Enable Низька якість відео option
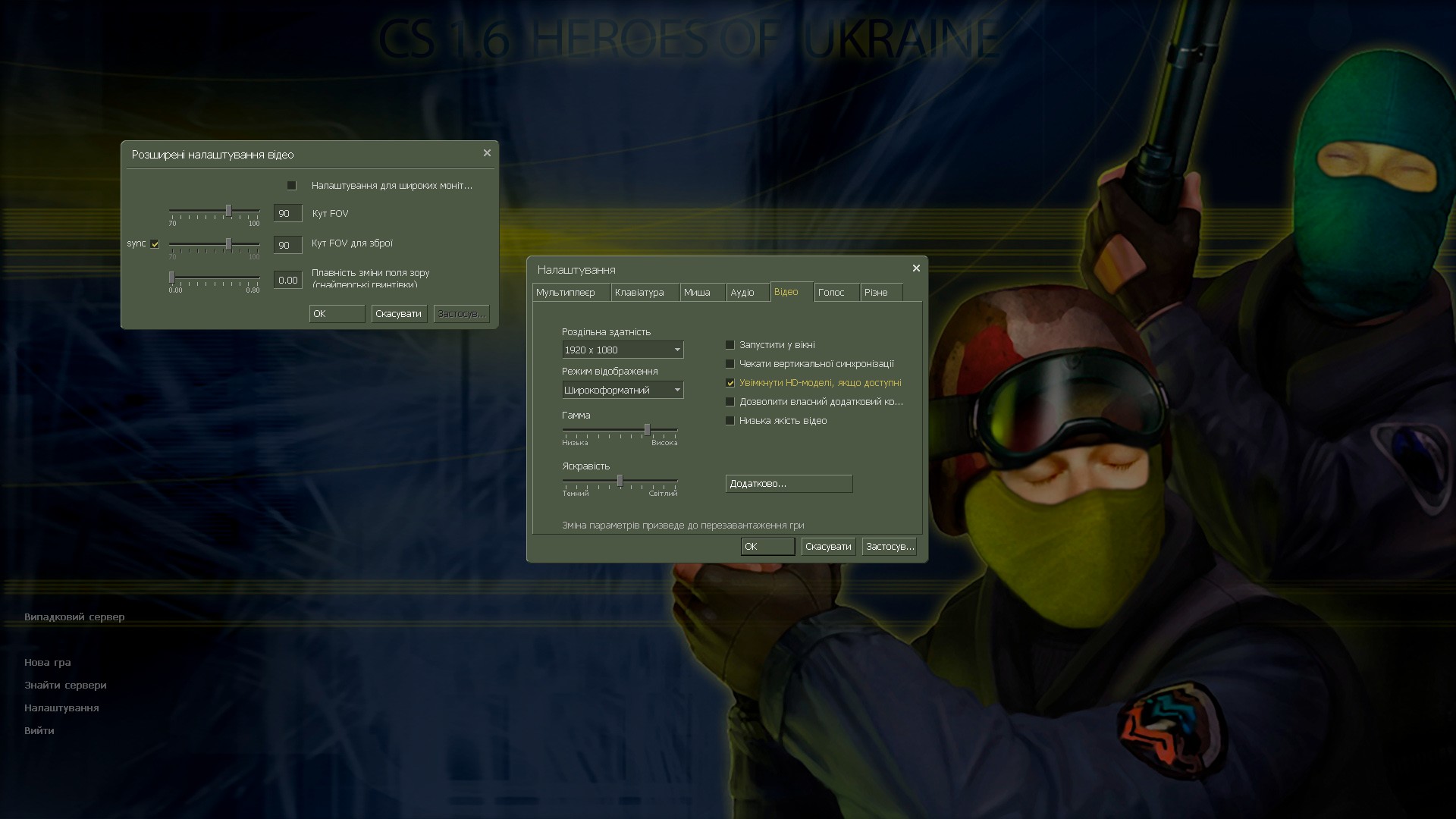1456x819 pixels. [730, 421]
